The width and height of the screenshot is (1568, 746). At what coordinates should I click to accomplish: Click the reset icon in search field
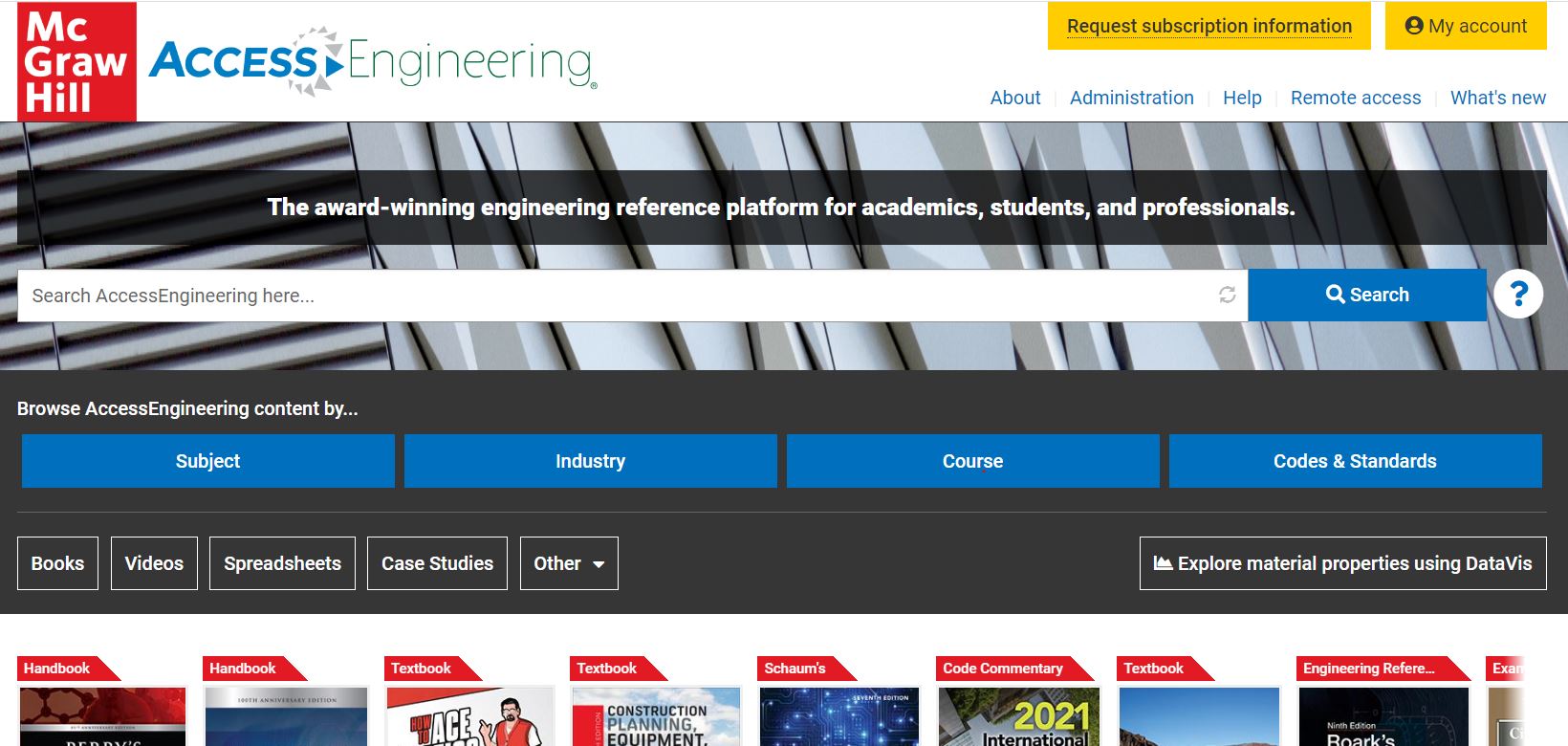click(x=1228, y=296)
